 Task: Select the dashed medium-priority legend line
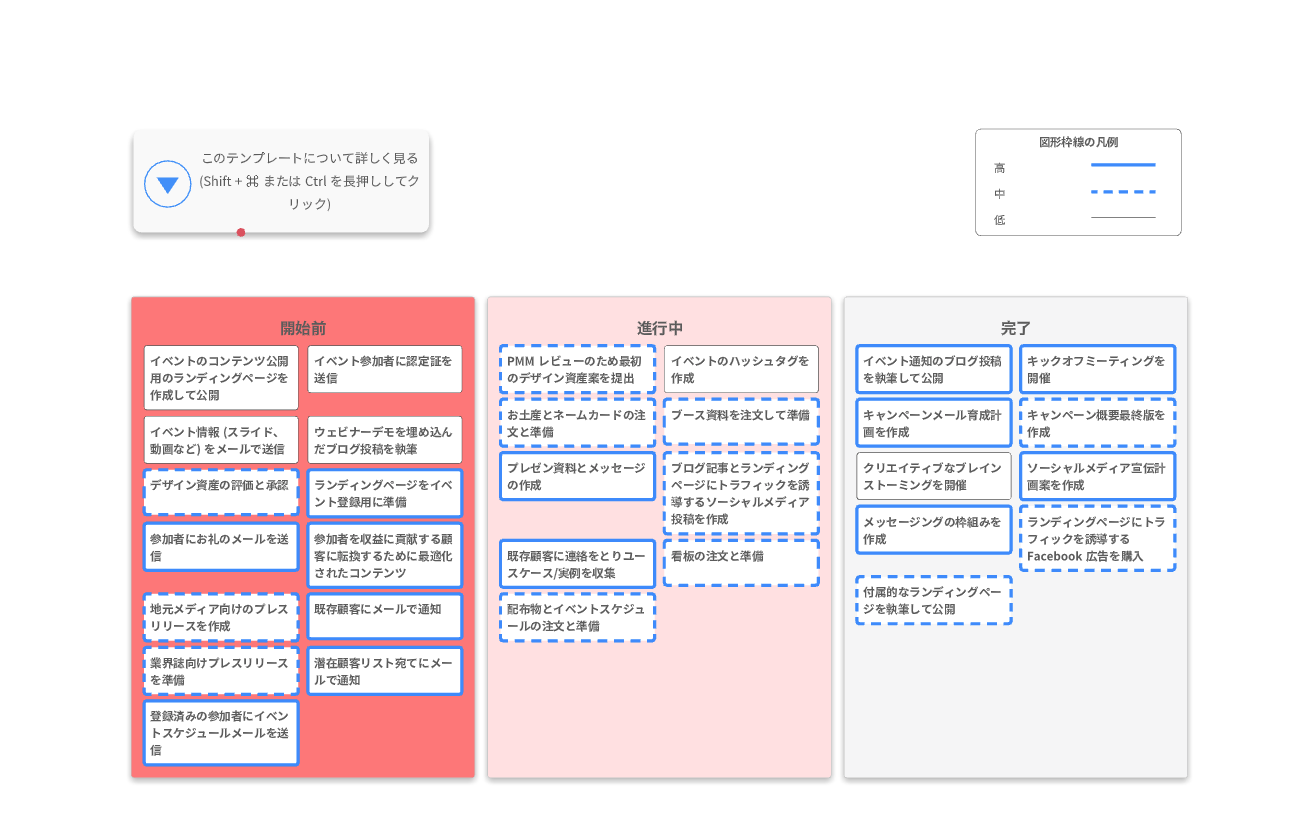[1122, 192]
